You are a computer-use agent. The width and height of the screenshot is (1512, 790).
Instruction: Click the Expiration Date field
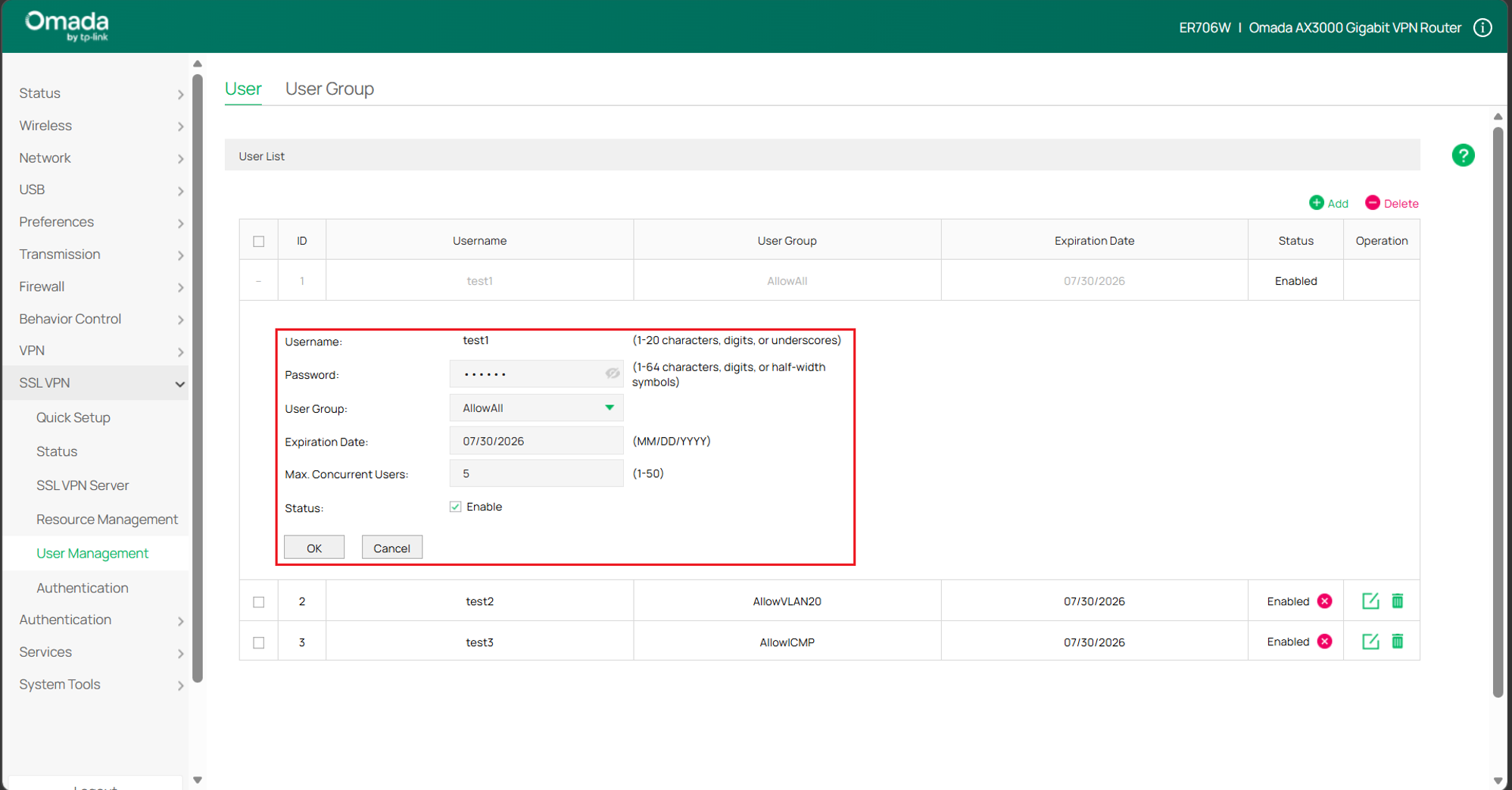coord(536,441)
